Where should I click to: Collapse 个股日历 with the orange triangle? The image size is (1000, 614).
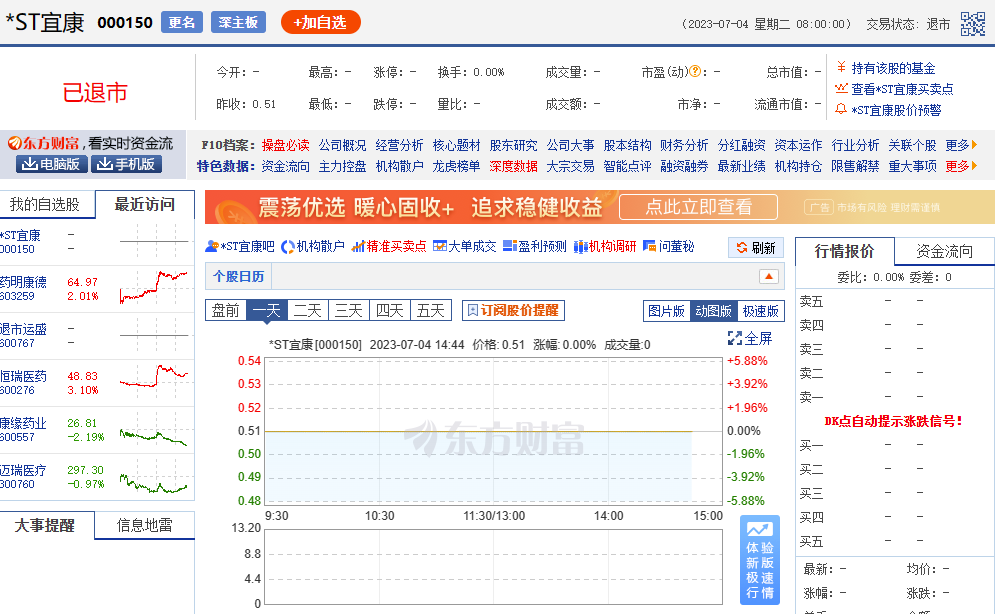click(x=768, y=277)
